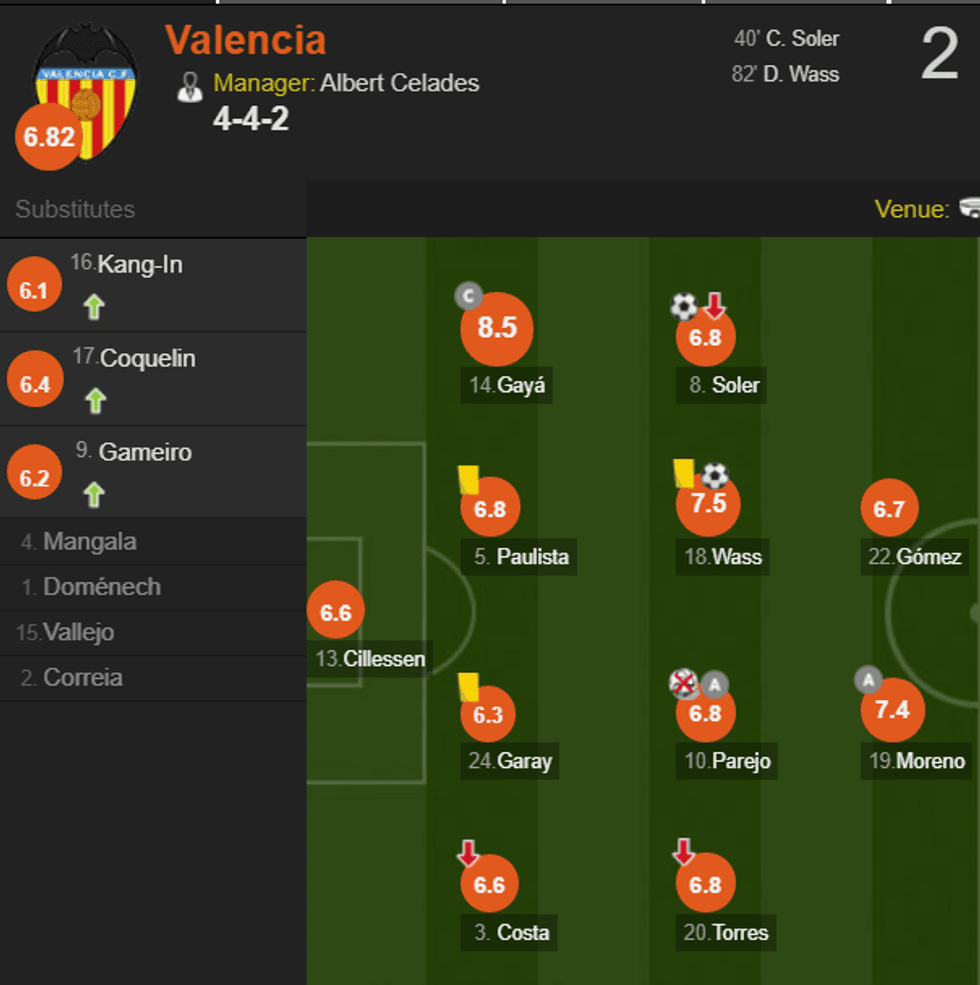Open manager Albert Celades' profile

coord(399,83)
